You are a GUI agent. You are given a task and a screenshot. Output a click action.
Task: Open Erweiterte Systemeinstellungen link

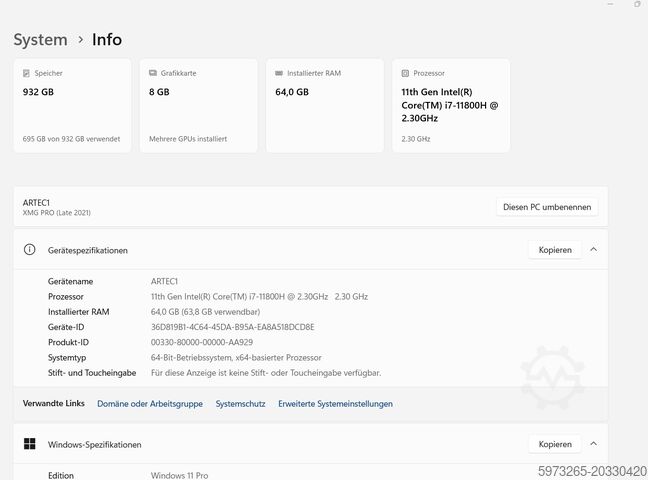[x=335, y=404]
